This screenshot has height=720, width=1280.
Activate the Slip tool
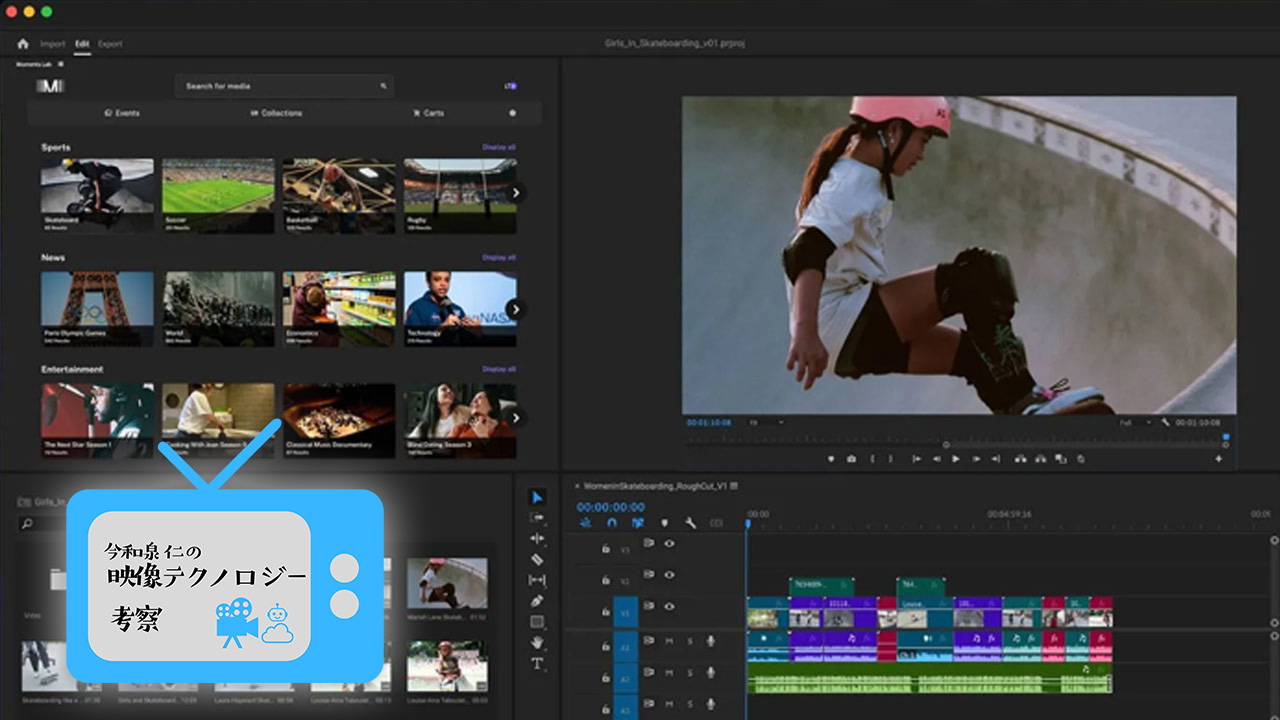pyautogui.click(x=537, y=580)
